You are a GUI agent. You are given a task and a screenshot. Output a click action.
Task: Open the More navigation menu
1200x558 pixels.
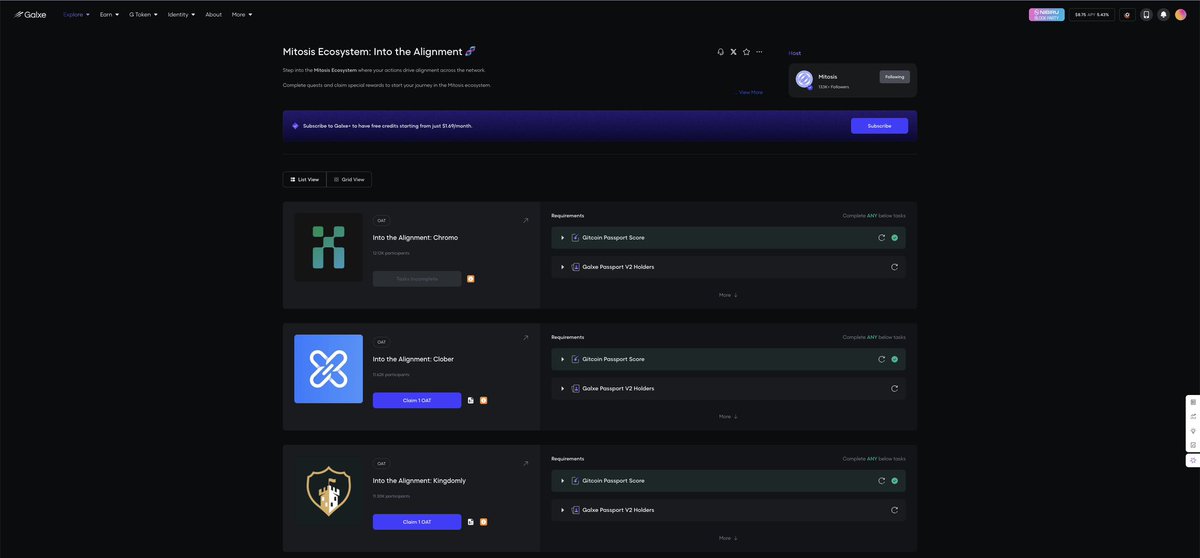pos(242,15)
